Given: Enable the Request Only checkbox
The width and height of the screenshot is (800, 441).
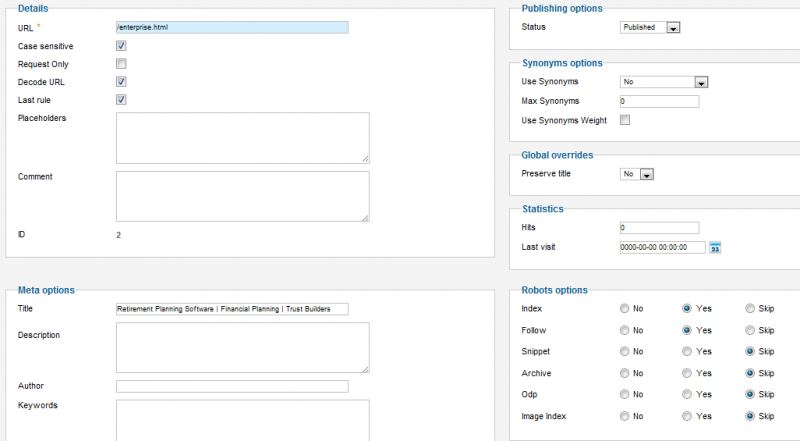Looking at the screenshot, I should pos(121,64).
